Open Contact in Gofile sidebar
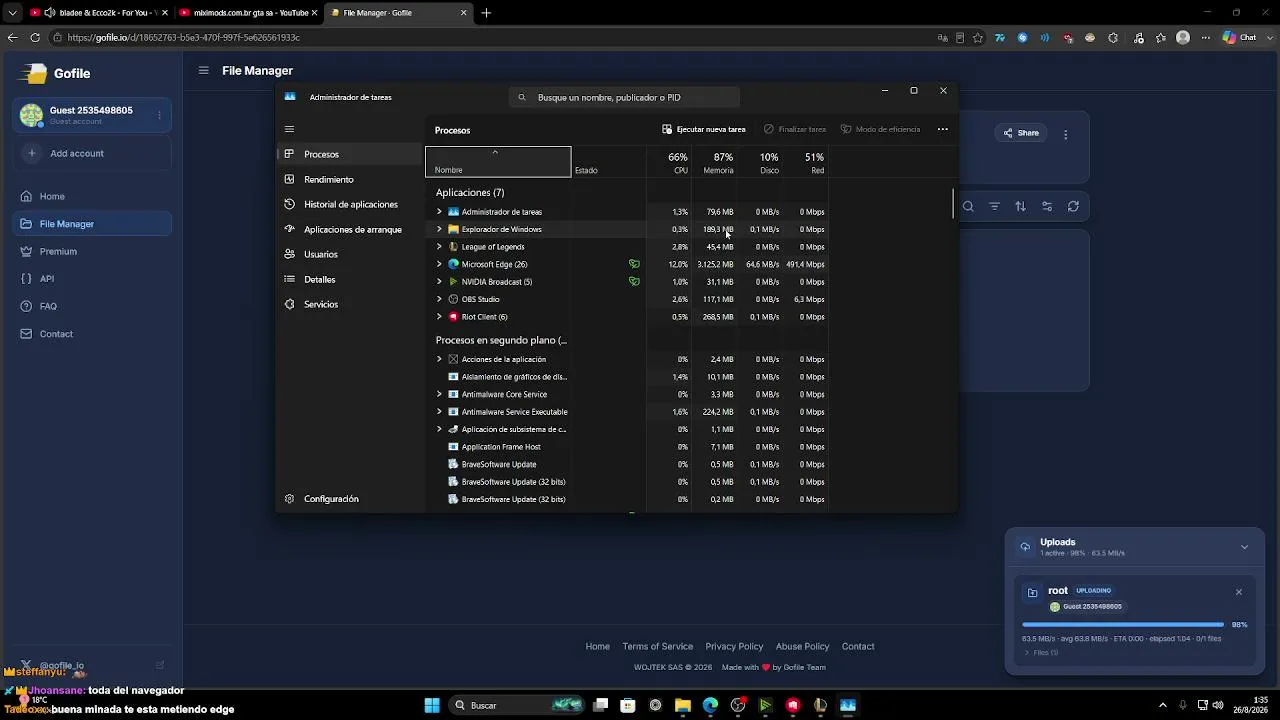 93,334
